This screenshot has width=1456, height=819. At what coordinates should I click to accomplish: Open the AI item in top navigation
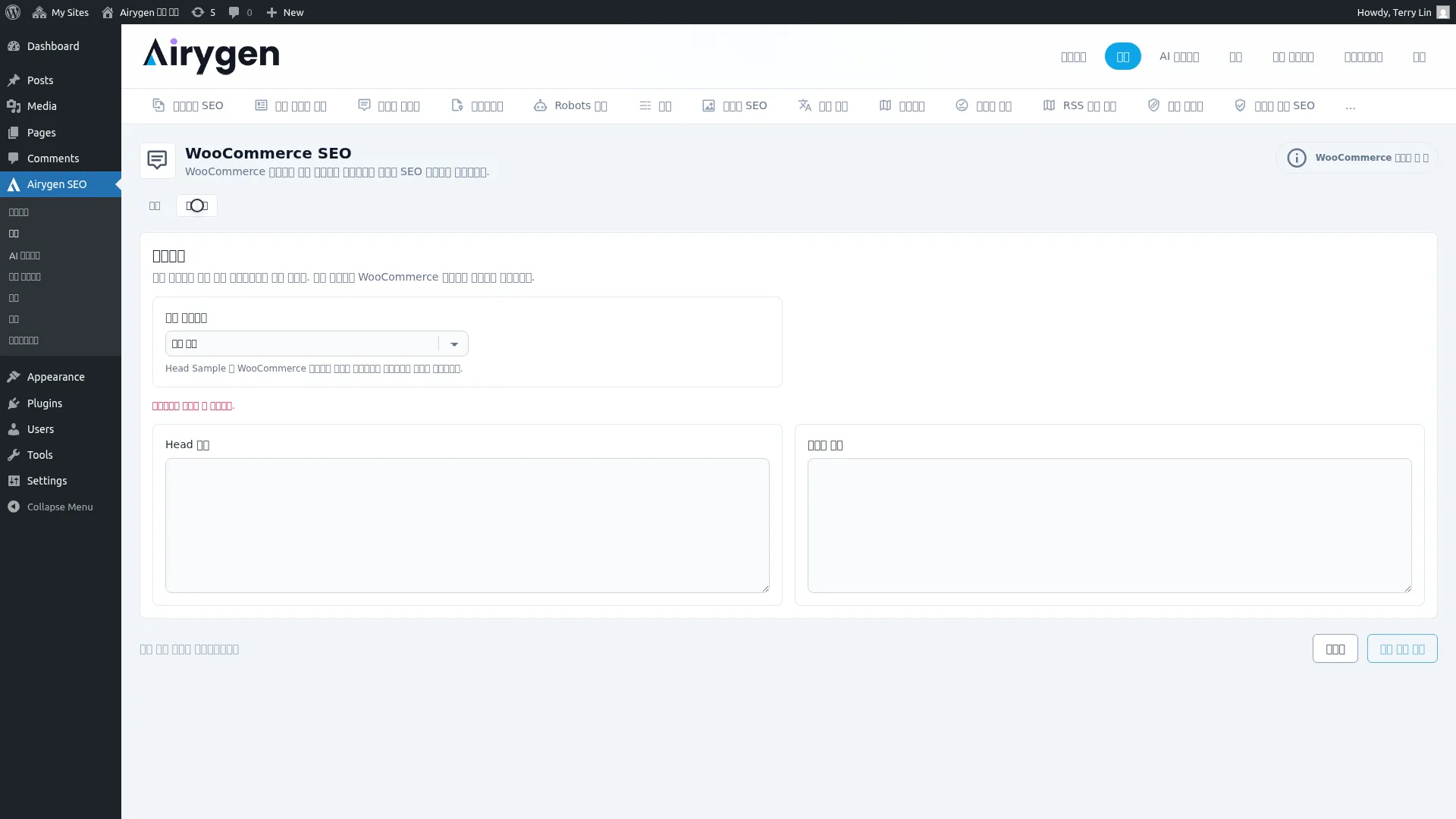1179,56
